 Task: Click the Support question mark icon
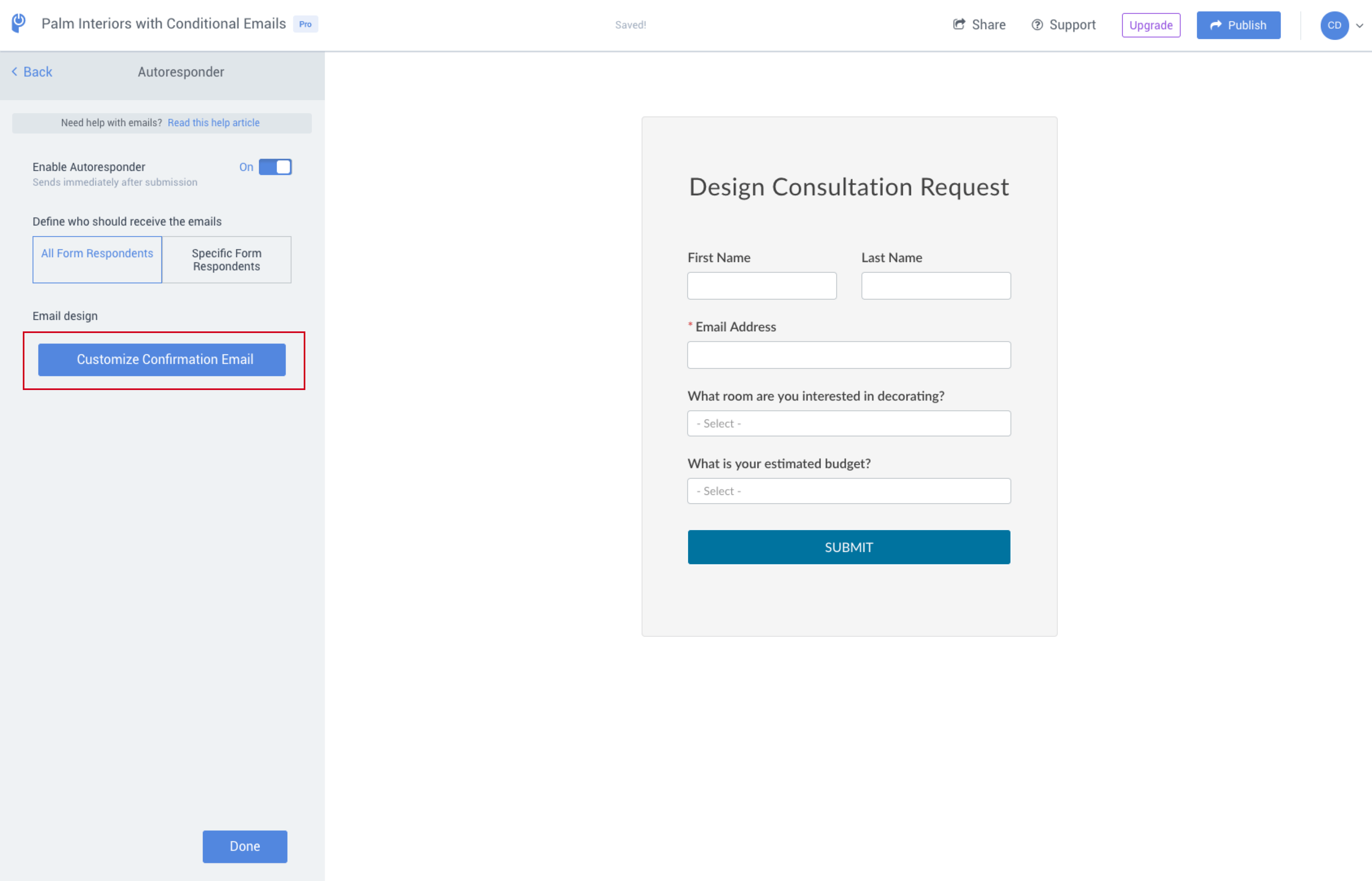(1037, 24)
